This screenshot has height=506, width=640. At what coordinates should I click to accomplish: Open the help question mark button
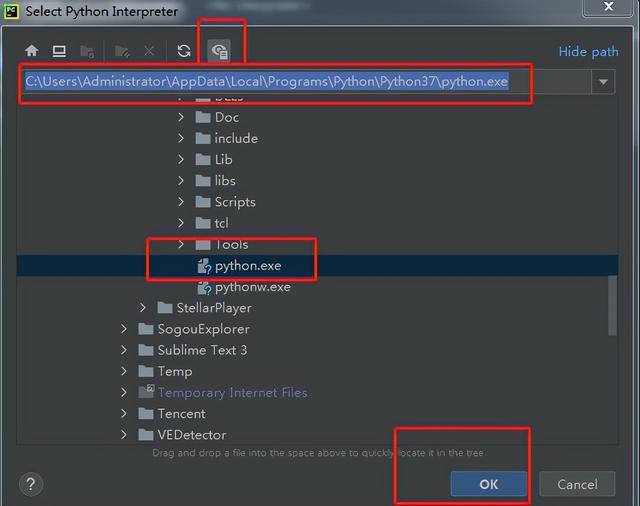(31, 484)
